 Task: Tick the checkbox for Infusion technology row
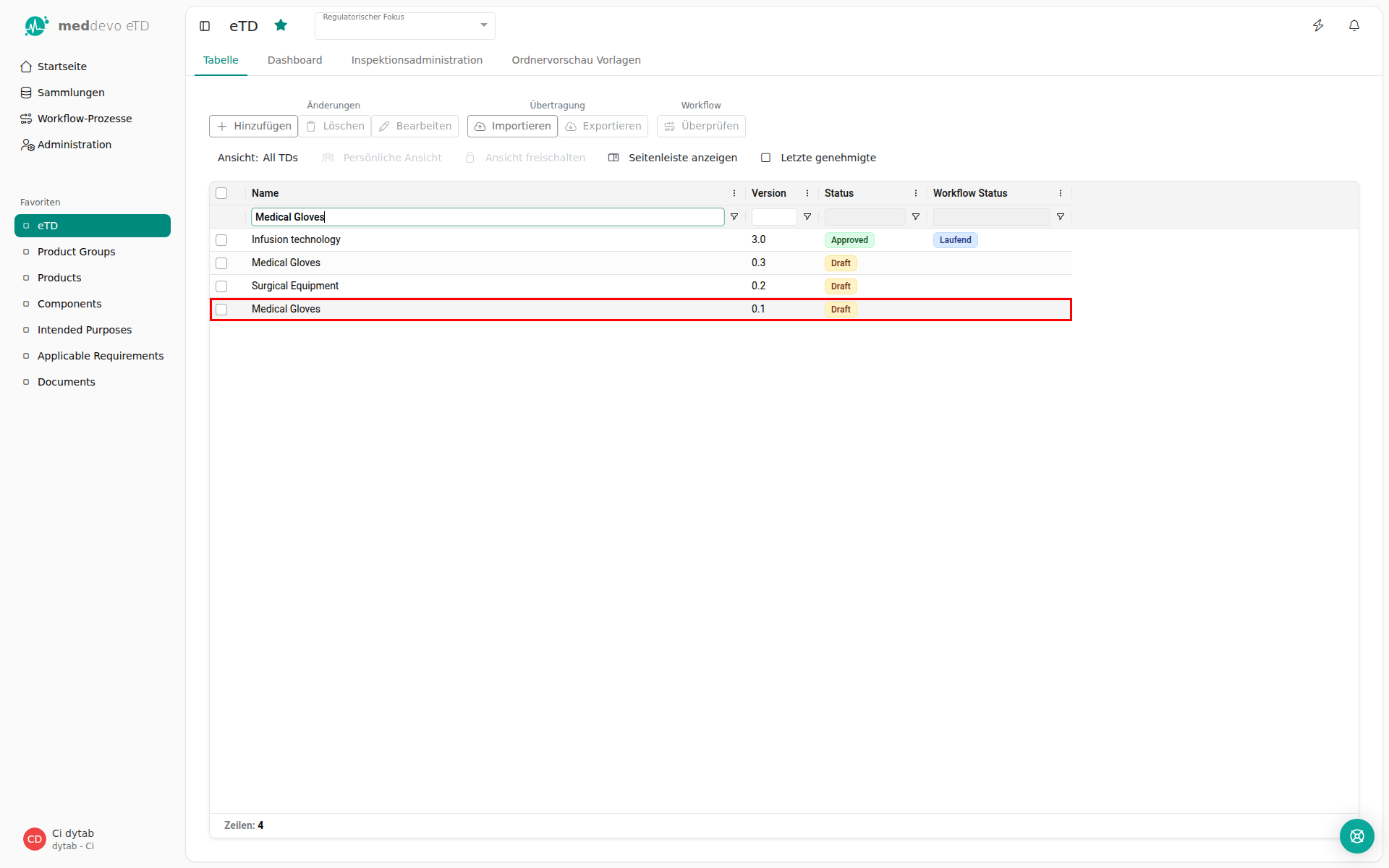(221, 240)
